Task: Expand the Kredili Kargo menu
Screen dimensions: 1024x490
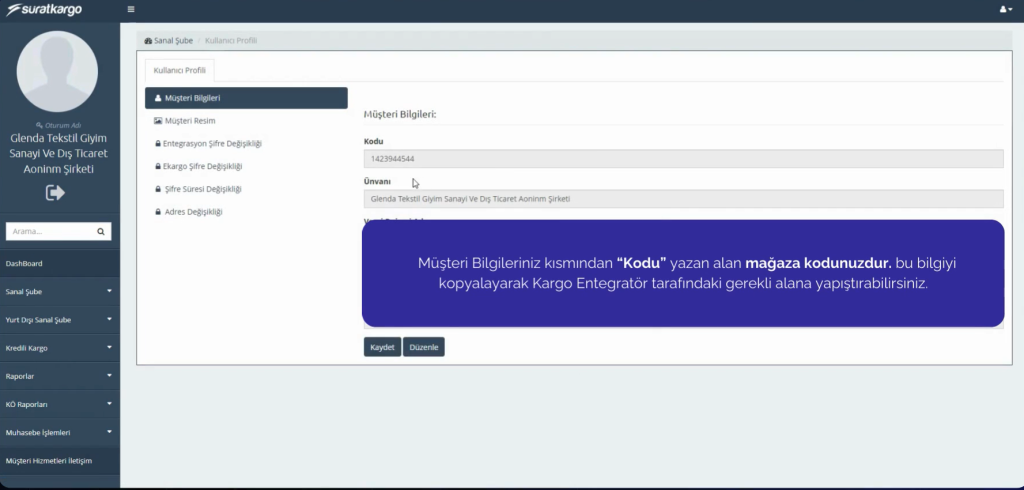Action: tap(60, 348)
